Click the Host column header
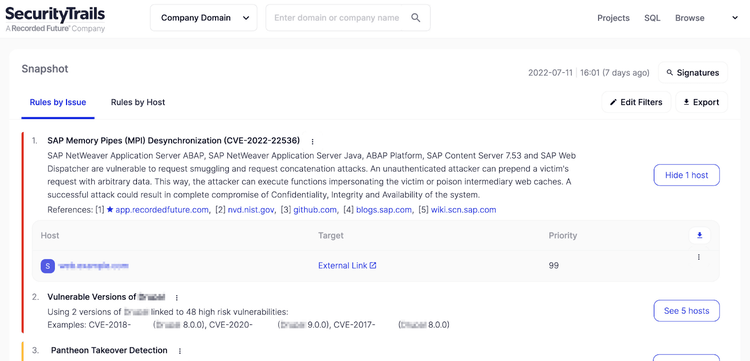Screen dimensions: 750x361 click(50, 235)
